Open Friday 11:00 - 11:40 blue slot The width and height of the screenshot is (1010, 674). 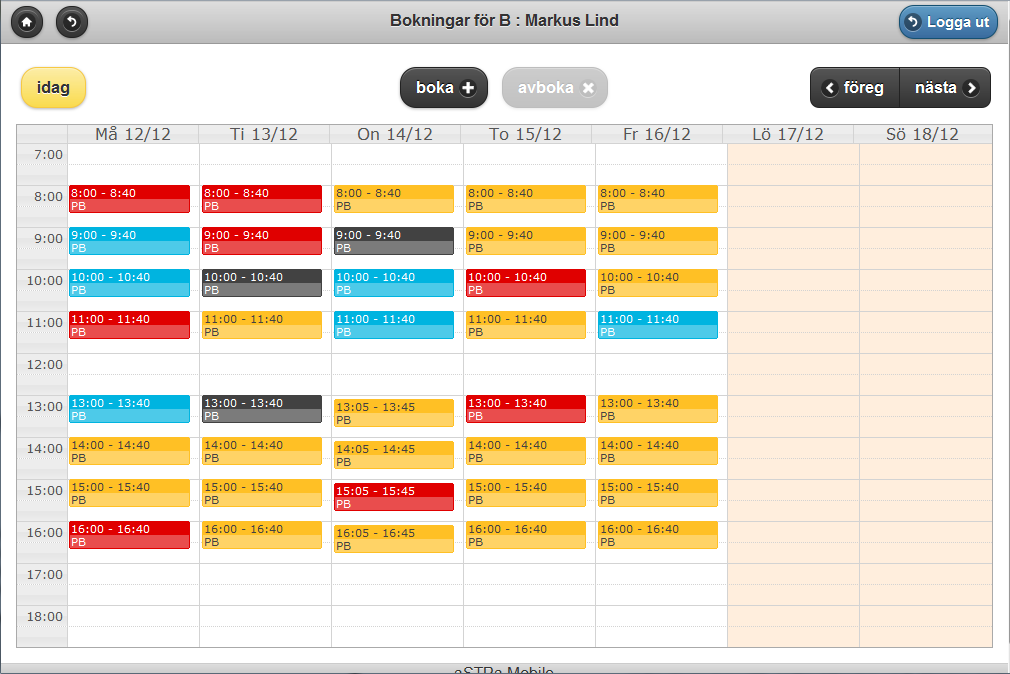pos(658,325)
